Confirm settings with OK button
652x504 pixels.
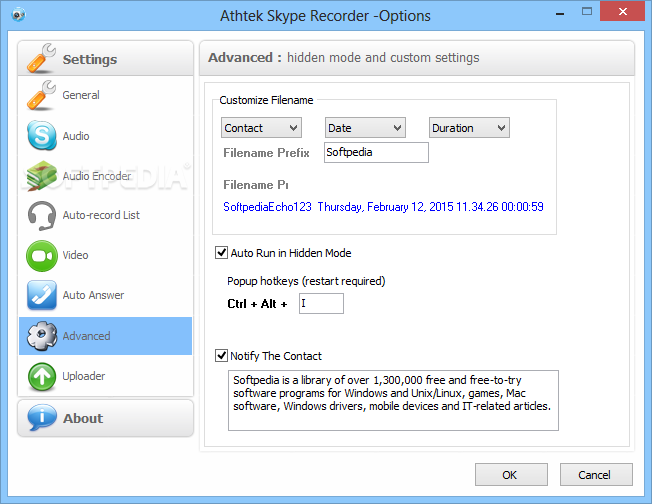pyautogui.click(x=511, y=474)
